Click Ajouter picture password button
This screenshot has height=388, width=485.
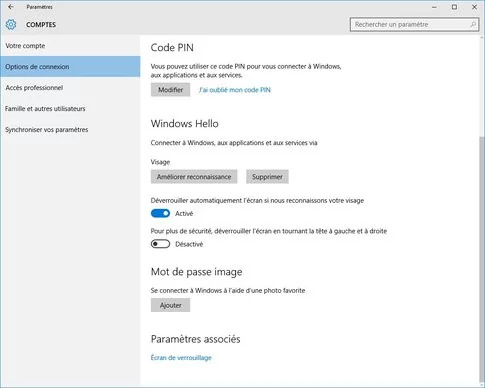click(x=170, y=305)
